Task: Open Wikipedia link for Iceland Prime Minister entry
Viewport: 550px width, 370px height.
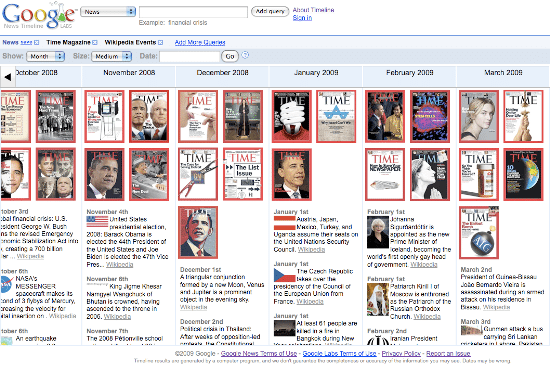Action: coord(424,264)
